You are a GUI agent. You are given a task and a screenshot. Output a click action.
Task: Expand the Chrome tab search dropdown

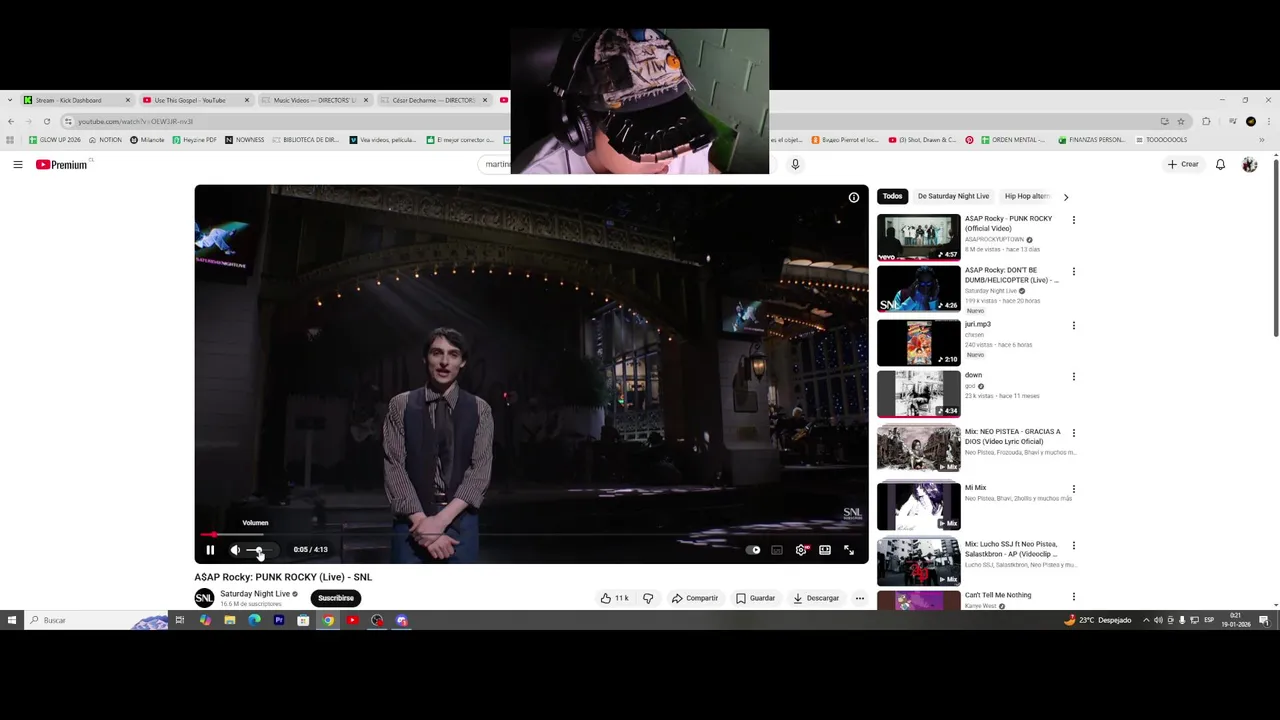click(9, 100)
